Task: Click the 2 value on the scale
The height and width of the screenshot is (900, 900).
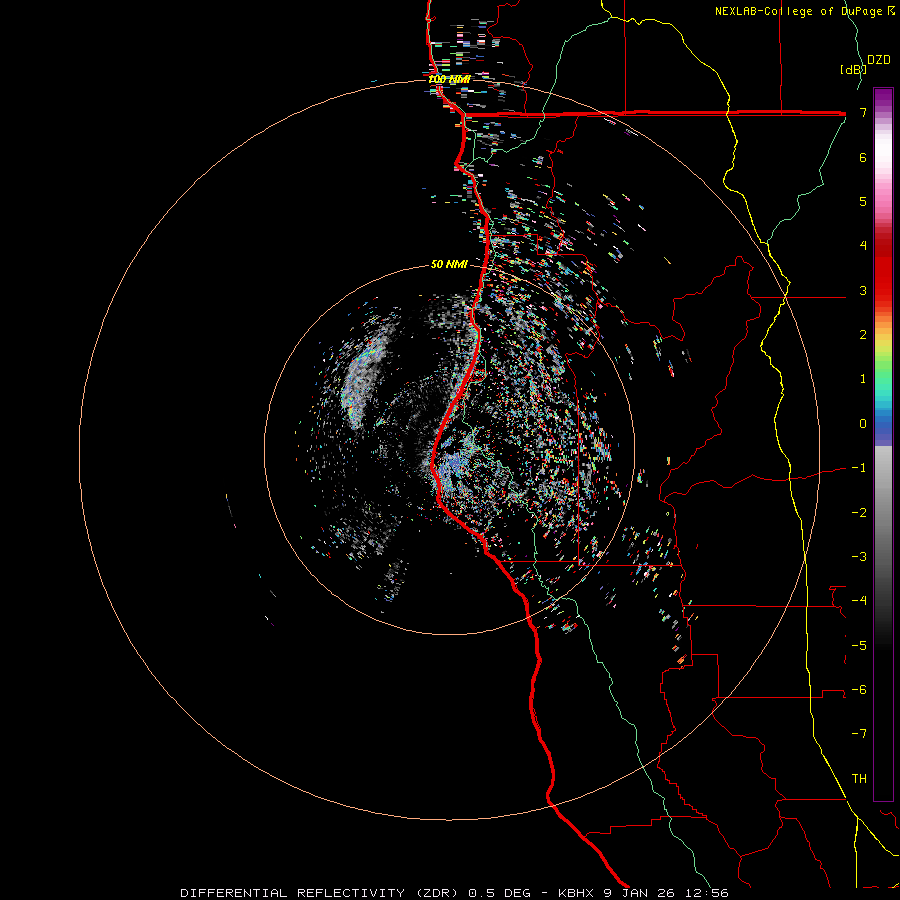Action: pos(863,335)
